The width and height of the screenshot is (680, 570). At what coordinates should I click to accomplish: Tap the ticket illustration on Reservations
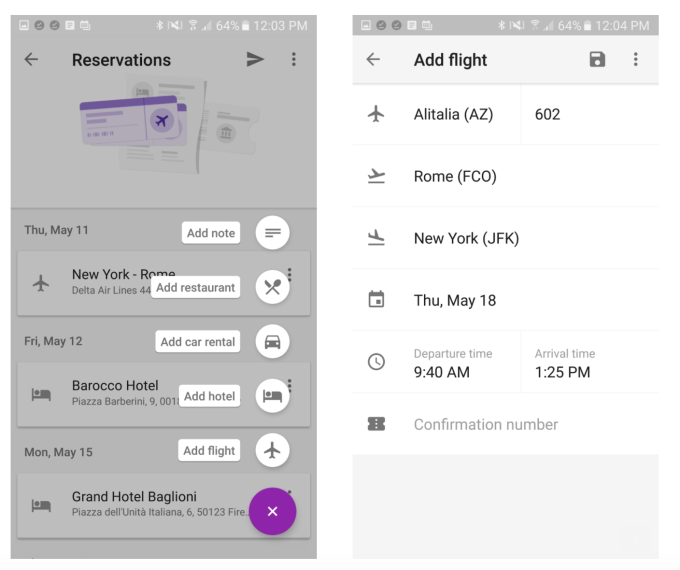coord(169,126)
